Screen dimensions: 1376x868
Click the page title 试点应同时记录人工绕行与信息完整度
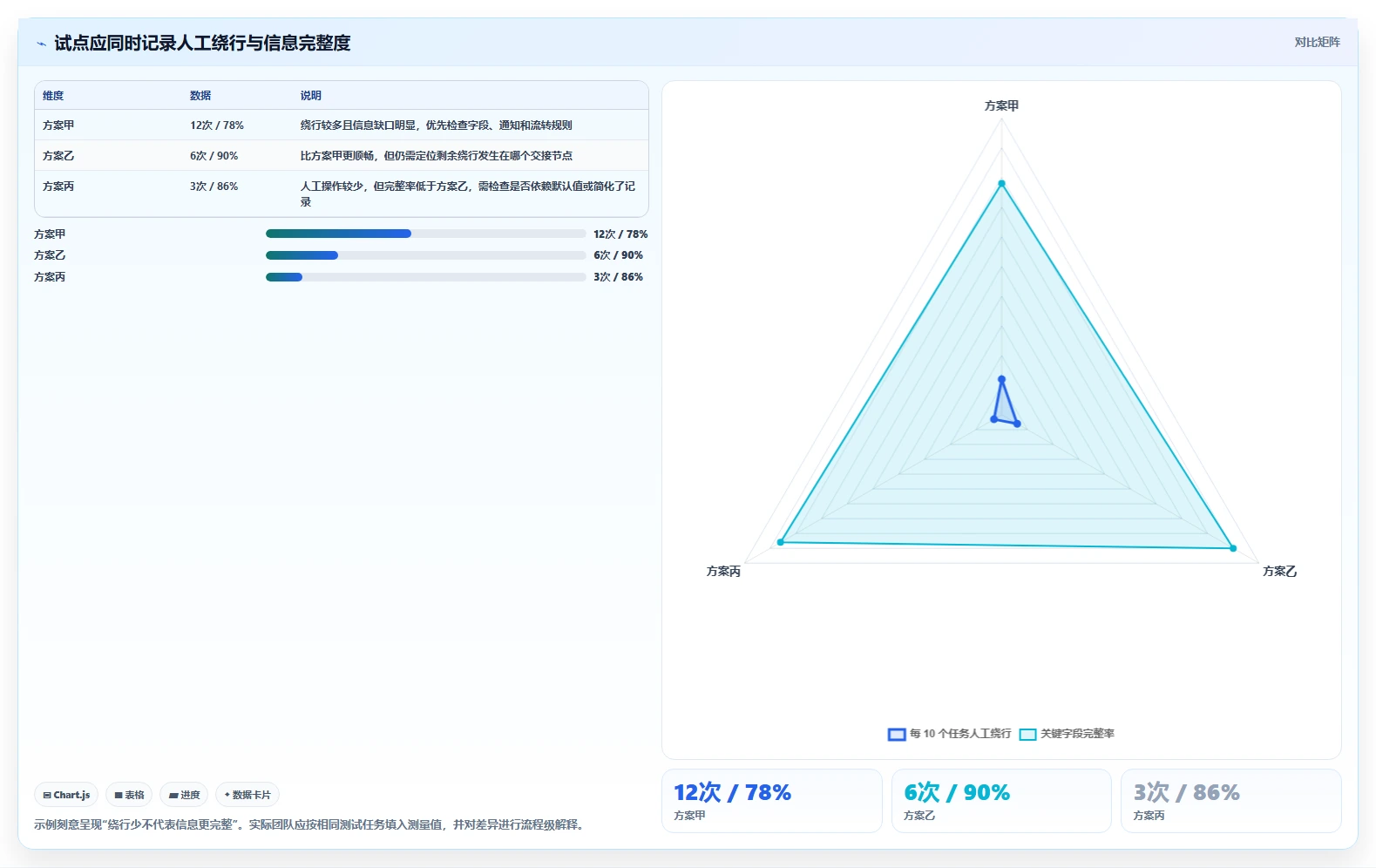[x=202, y=44]
